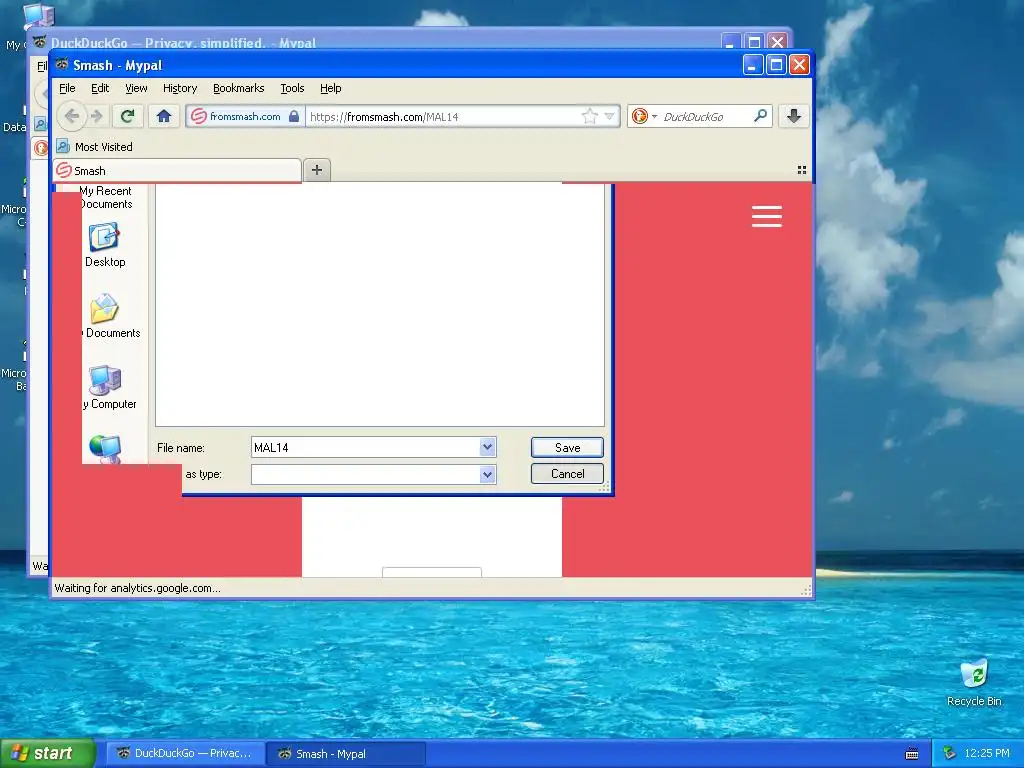
Task: Reload the fromsmash.com page
Action: click(127, 116)
